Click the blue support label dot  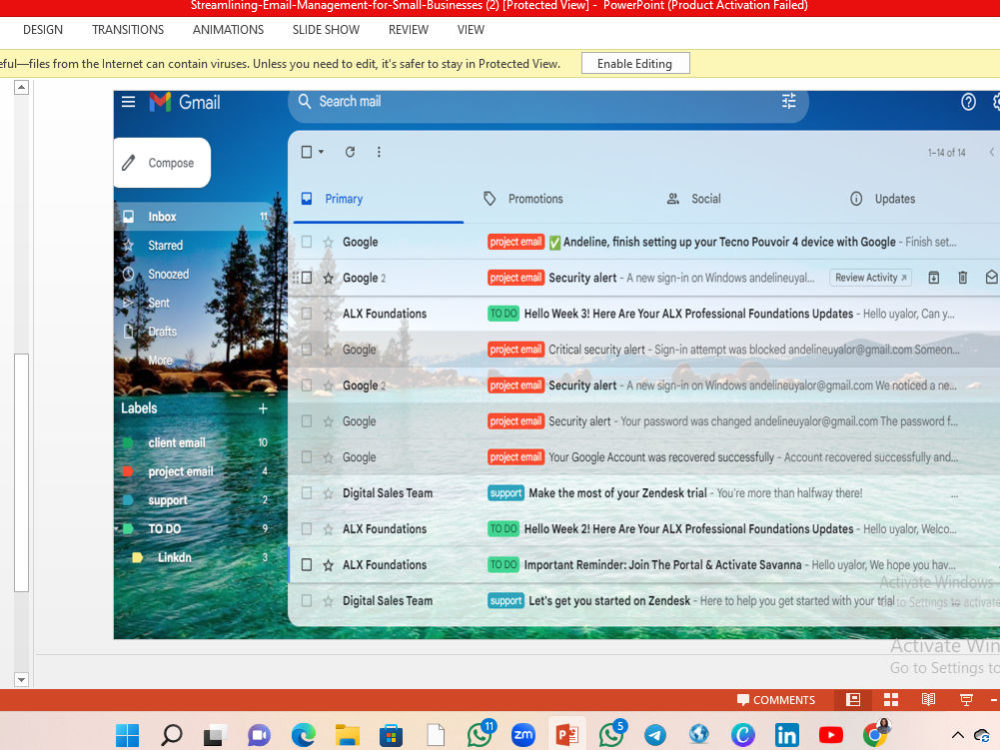click(128, 500)
